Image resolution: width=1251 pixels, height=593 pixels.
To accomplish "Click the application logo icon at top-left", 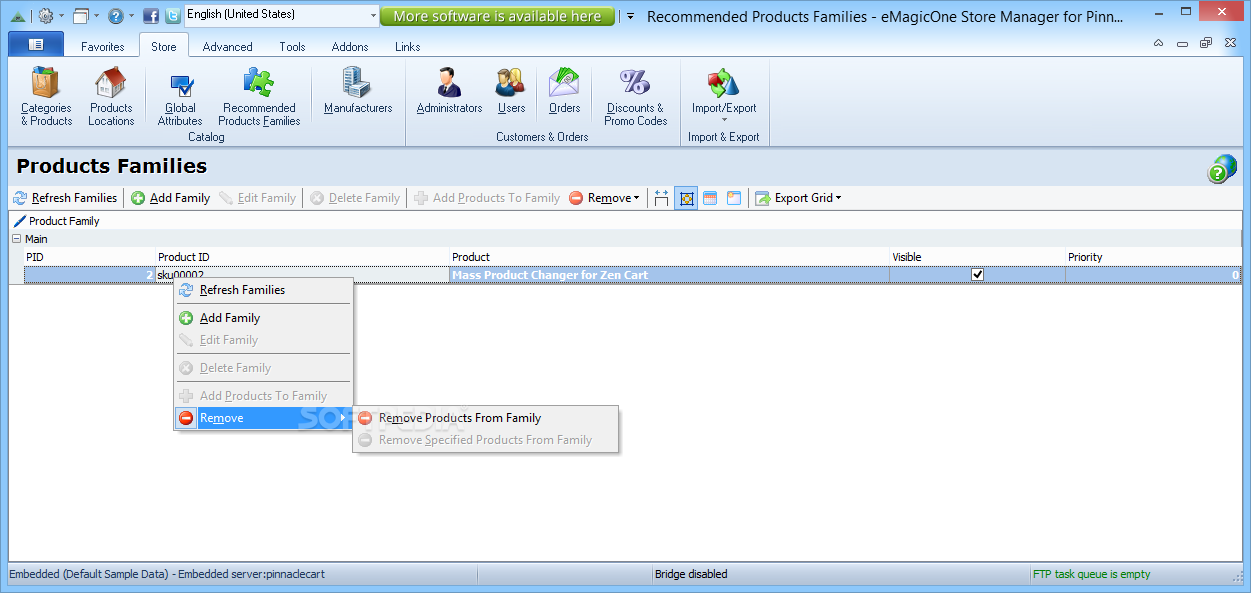I will point(17,16).
